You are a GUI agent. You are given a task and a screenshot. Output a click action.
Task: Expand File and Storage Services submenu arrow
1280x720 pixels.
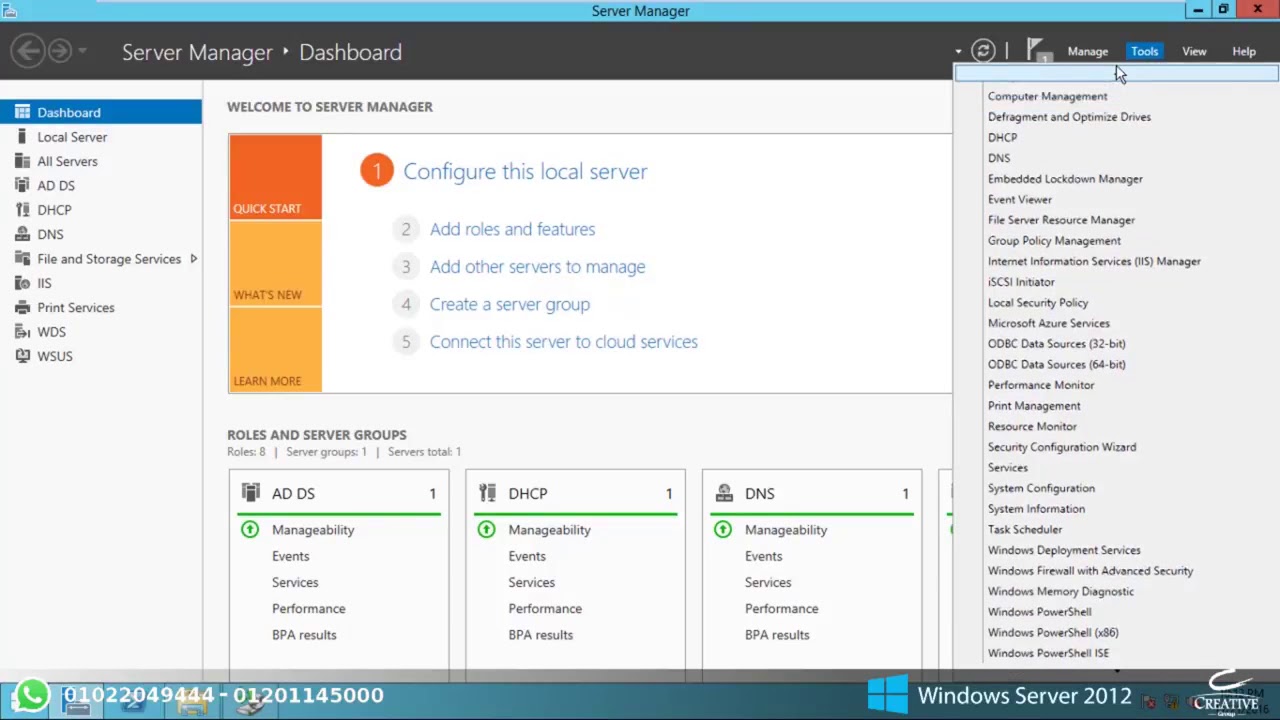(x=193, y=258)
